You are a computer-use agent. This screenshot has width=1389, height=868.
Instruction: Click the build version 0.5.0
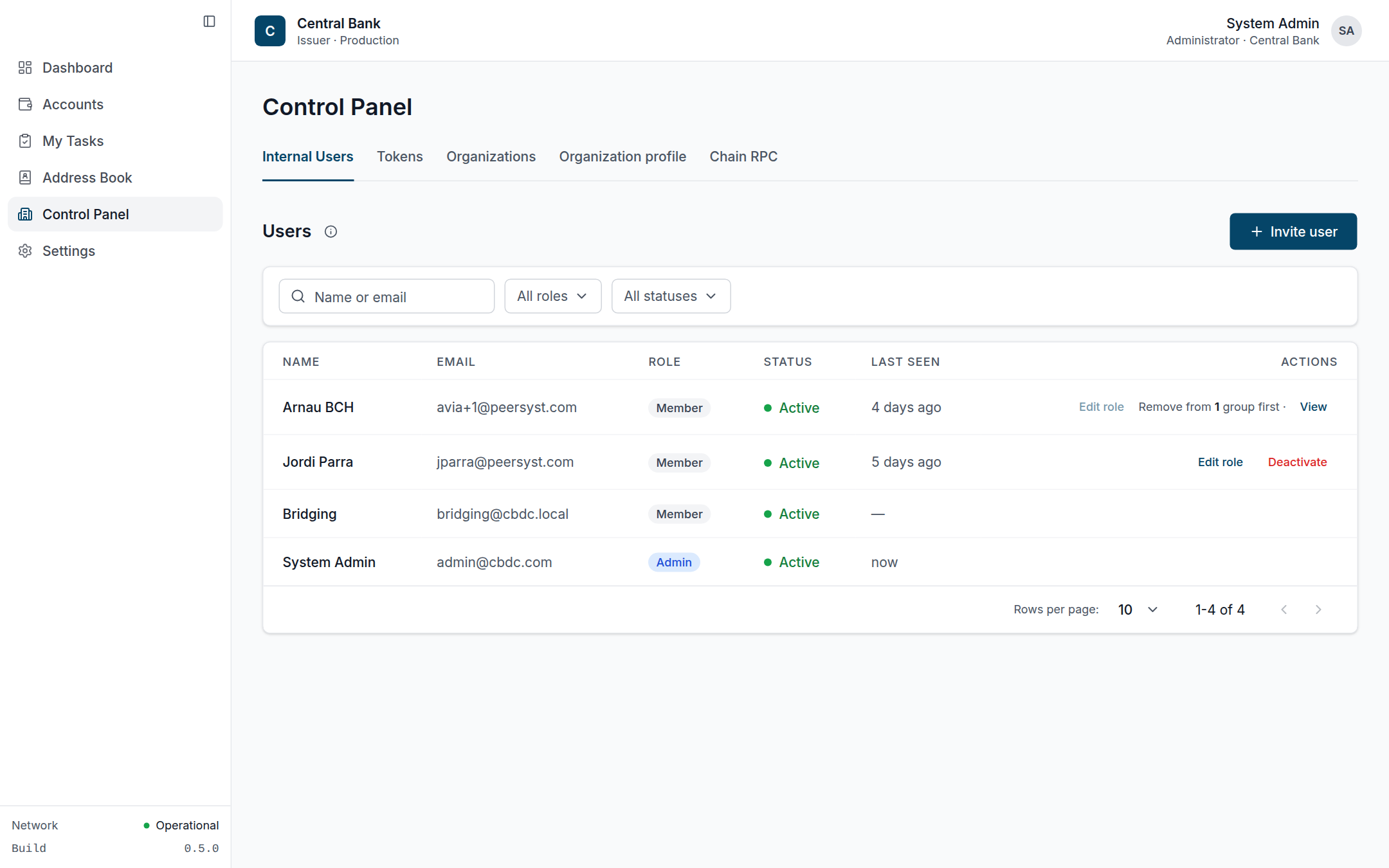coord(201,849)
